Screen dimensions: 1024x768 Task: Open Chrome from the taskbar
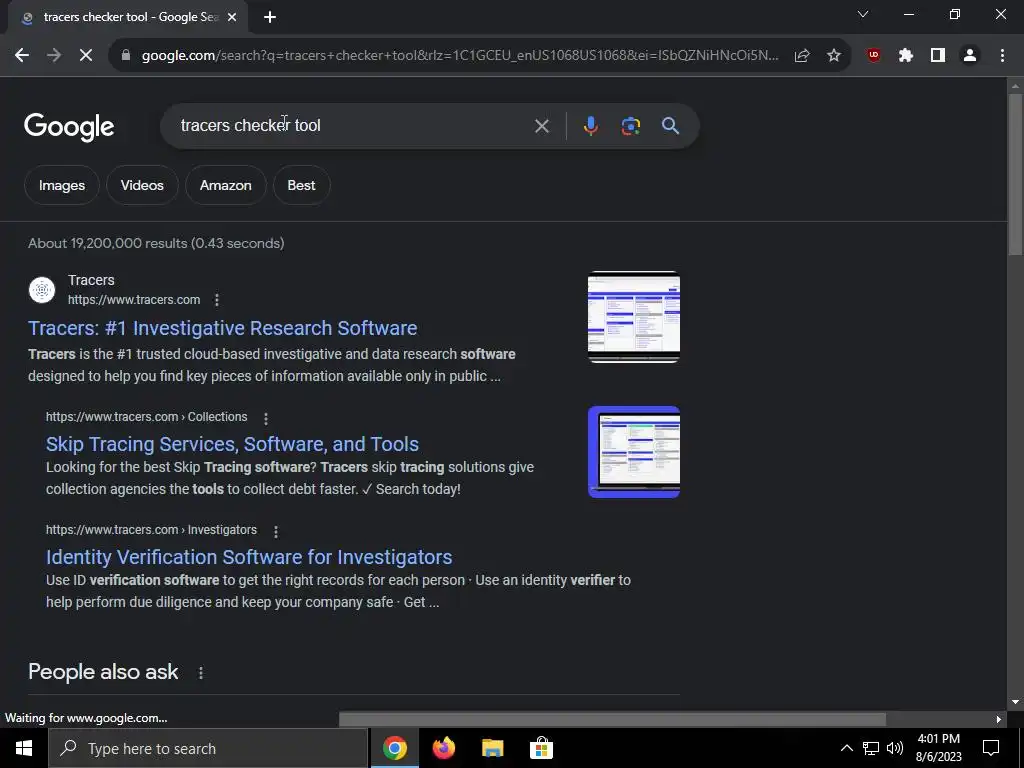click(x=394, y=748)
